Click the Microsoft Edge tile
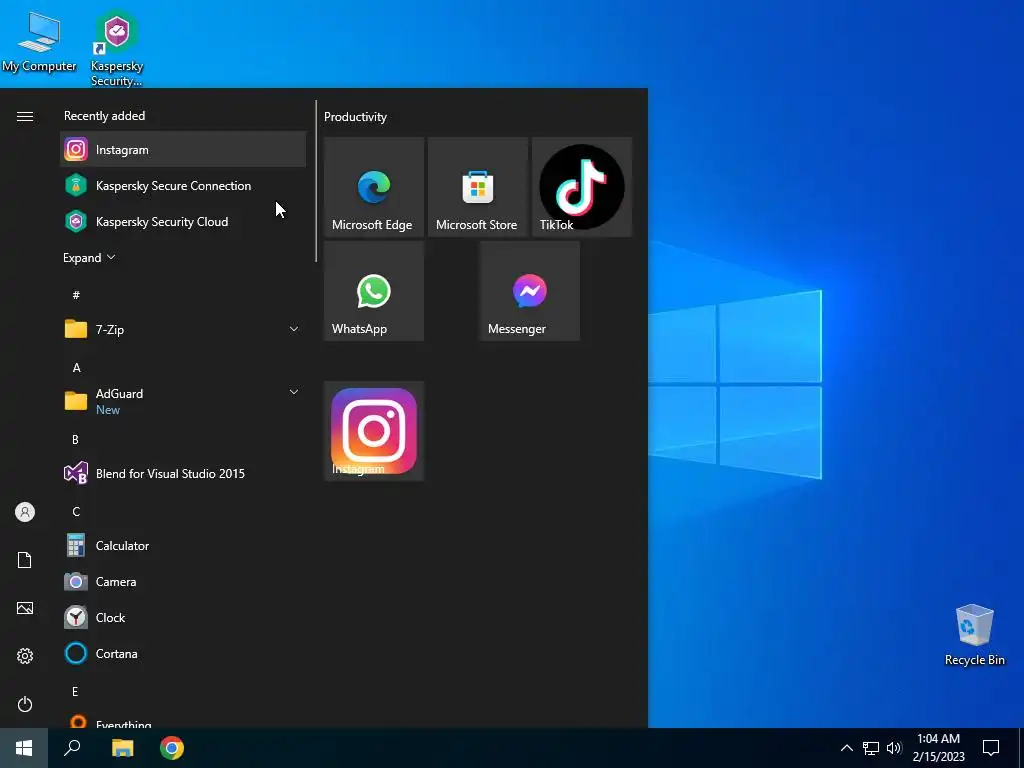Image resolution: width=1024 pixels, height=768 pixels. 374,187
